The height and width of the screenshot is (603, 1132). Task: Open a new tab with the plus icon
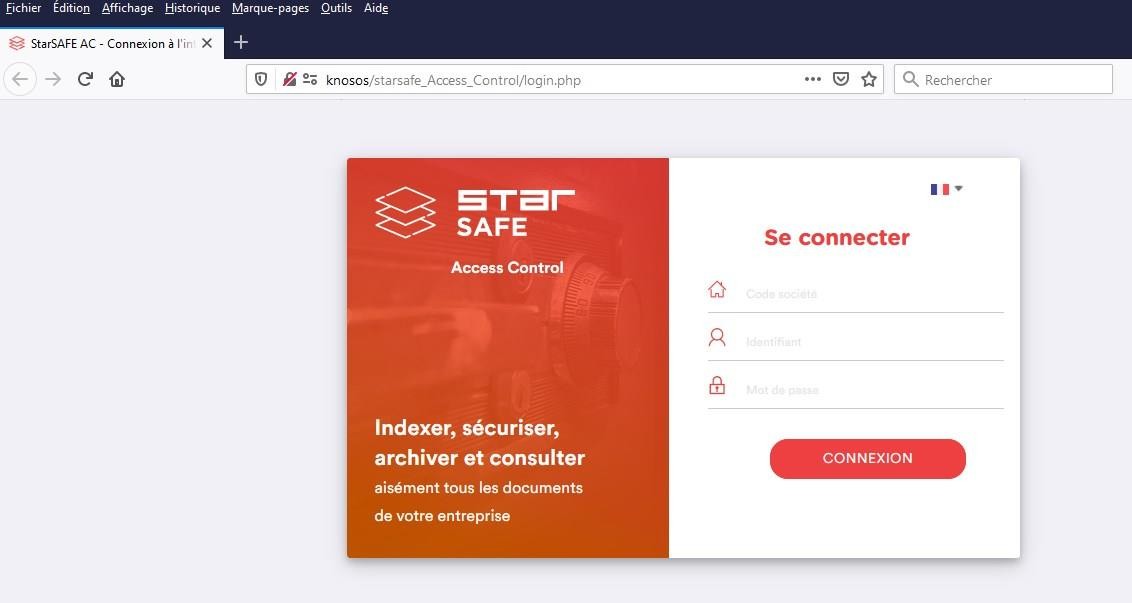pos(241,43)
